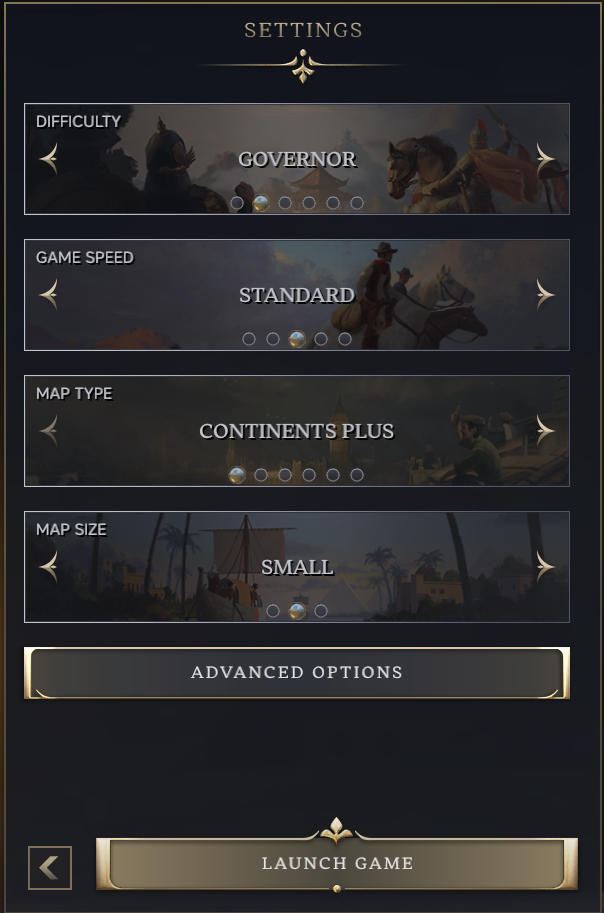The width and height of the screenshot is (604, 913).
Task: Select the last Difficulty dot
Action: [x=357, y=203]
